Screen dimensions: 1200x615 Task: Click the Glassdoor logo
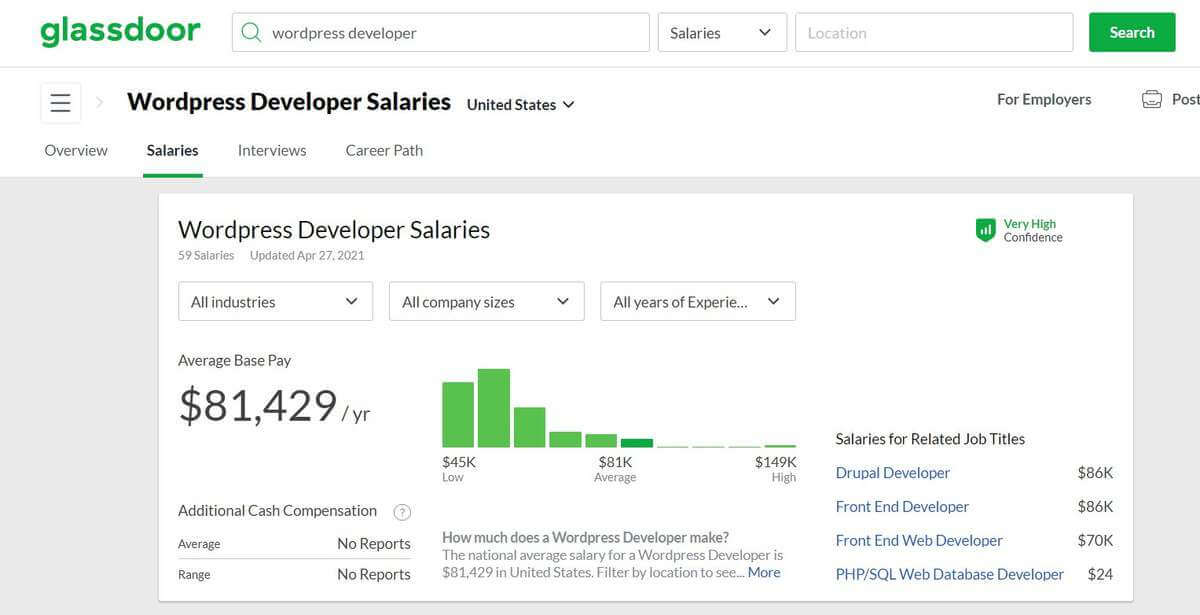[120, 32]
